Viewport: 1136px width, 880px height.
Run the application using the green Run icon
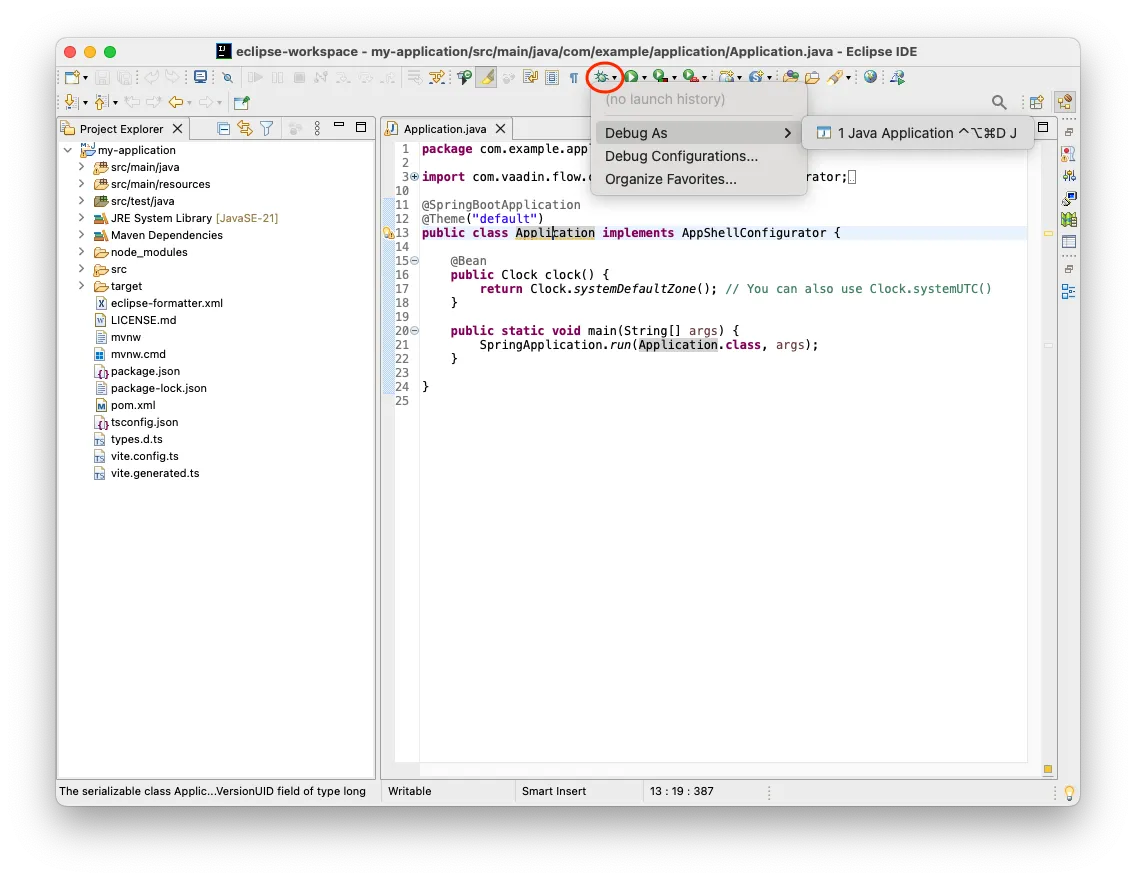point(630,77)
